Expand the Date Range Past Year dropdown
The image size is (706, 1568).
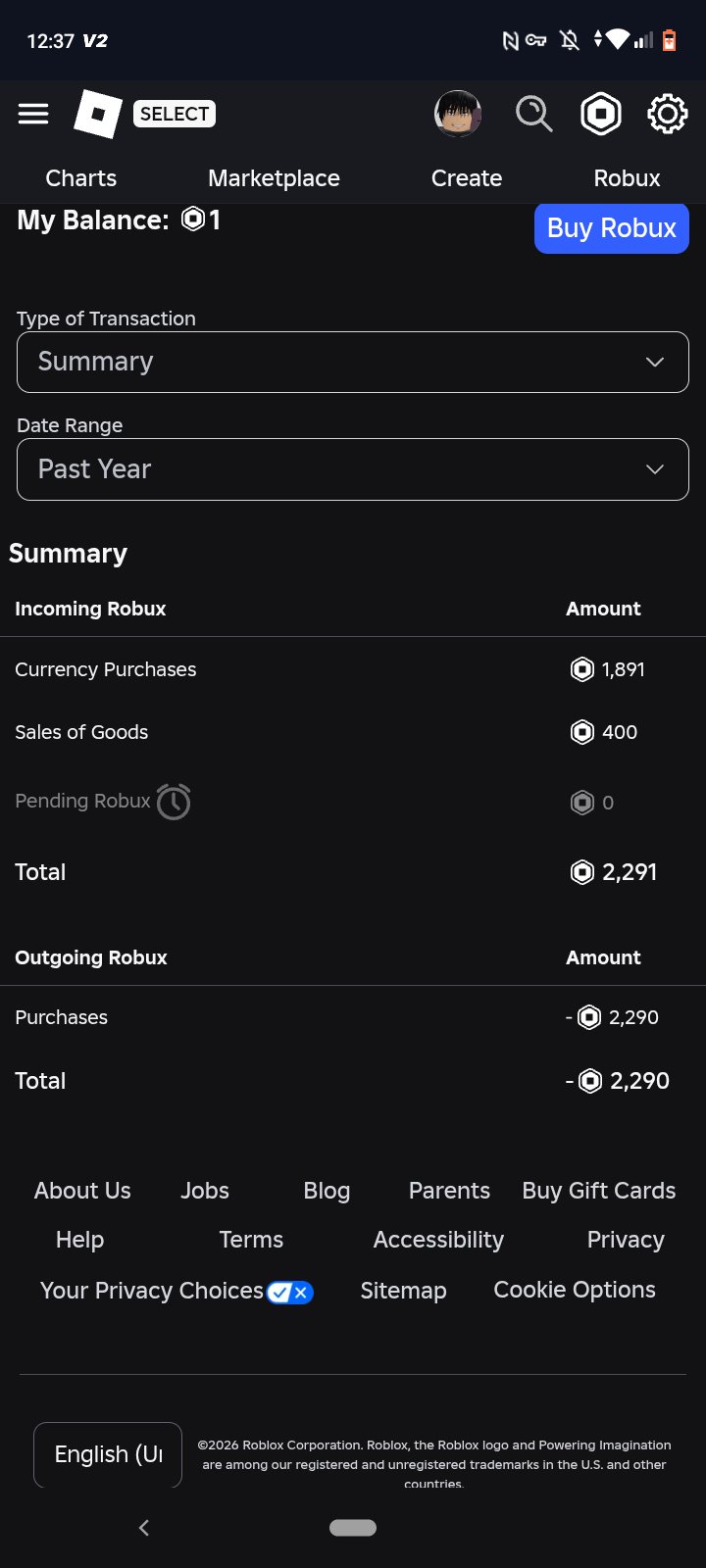[x=353, y=469]
